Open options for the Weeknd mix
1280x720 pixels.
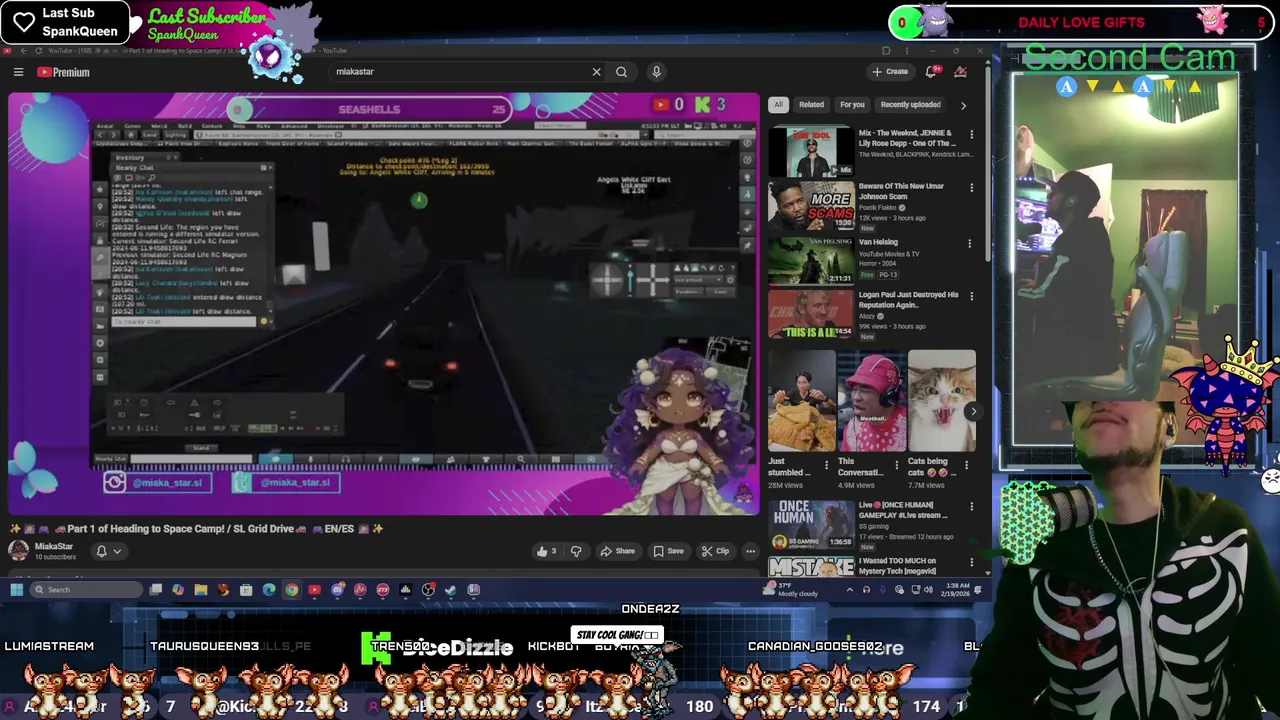click(970, 134)
